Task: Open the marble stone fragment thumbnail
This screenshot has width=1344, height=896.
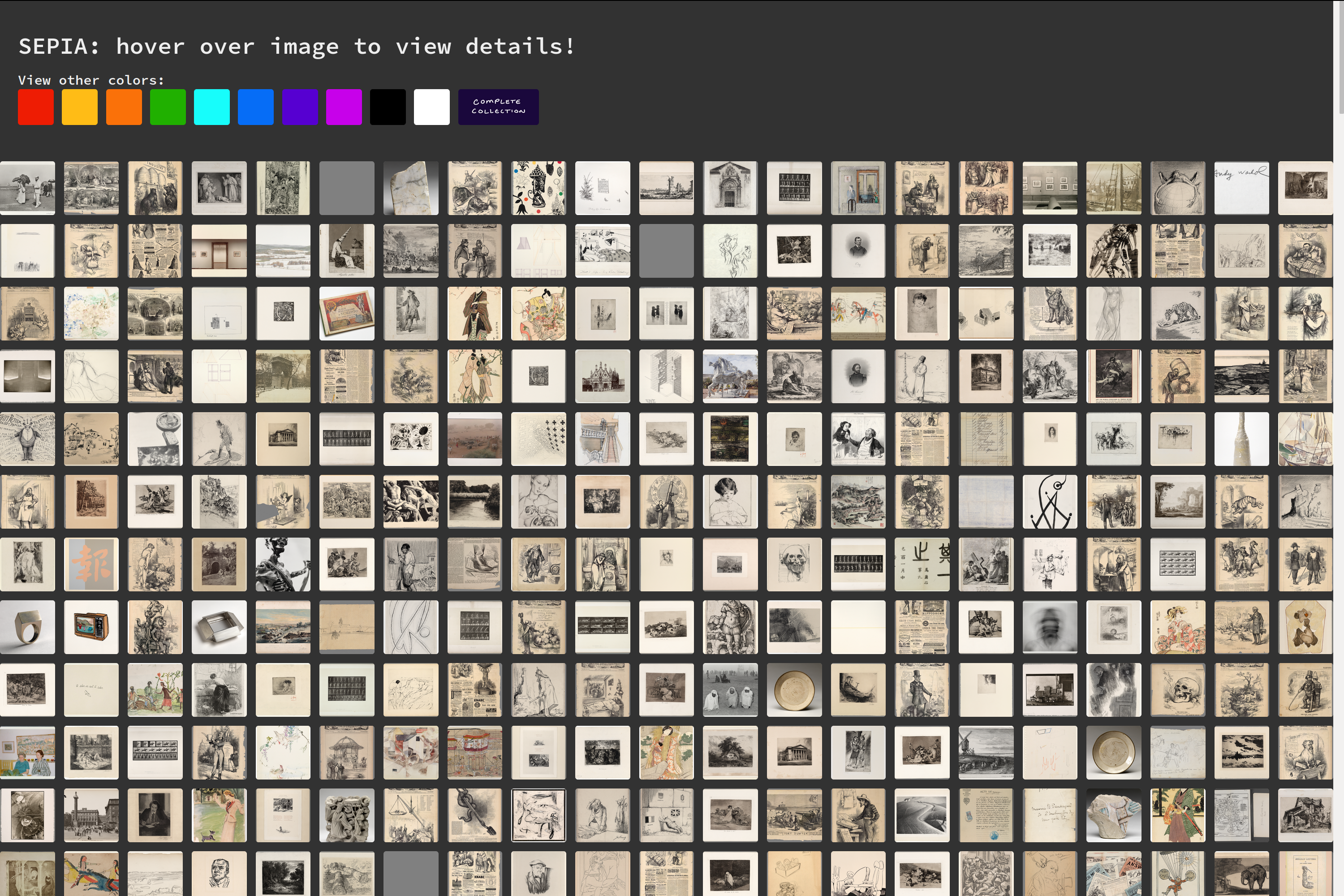Action: tap(411, 188)
